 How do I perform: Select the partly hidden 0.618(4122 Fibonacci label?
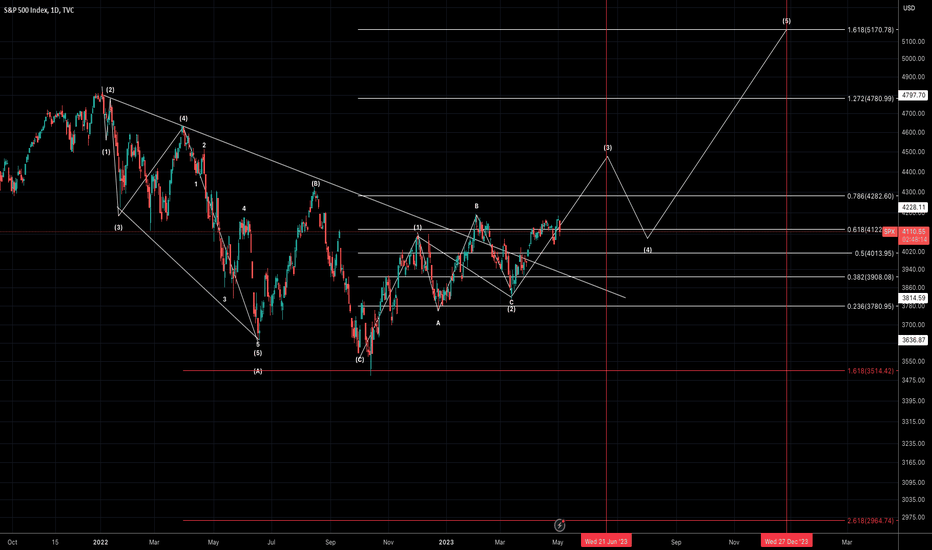pos(865,230)
